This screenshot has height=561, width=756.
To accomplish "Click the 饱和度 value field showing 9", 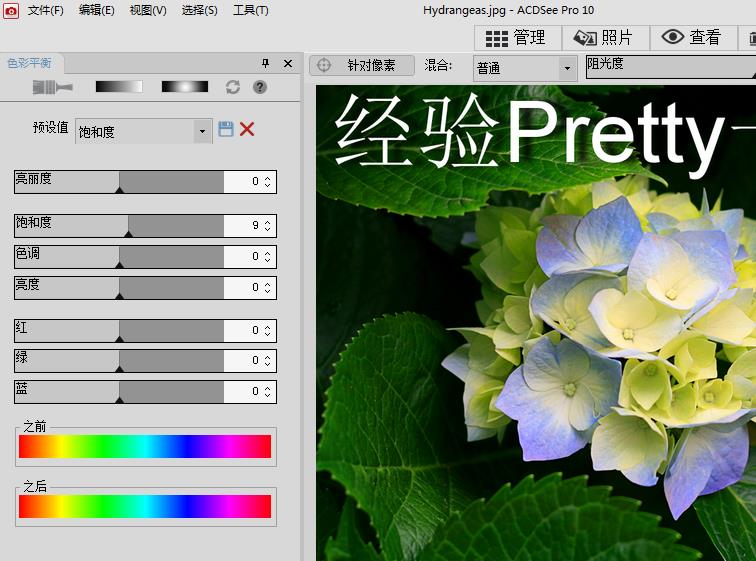I will [x=243, y=226].
